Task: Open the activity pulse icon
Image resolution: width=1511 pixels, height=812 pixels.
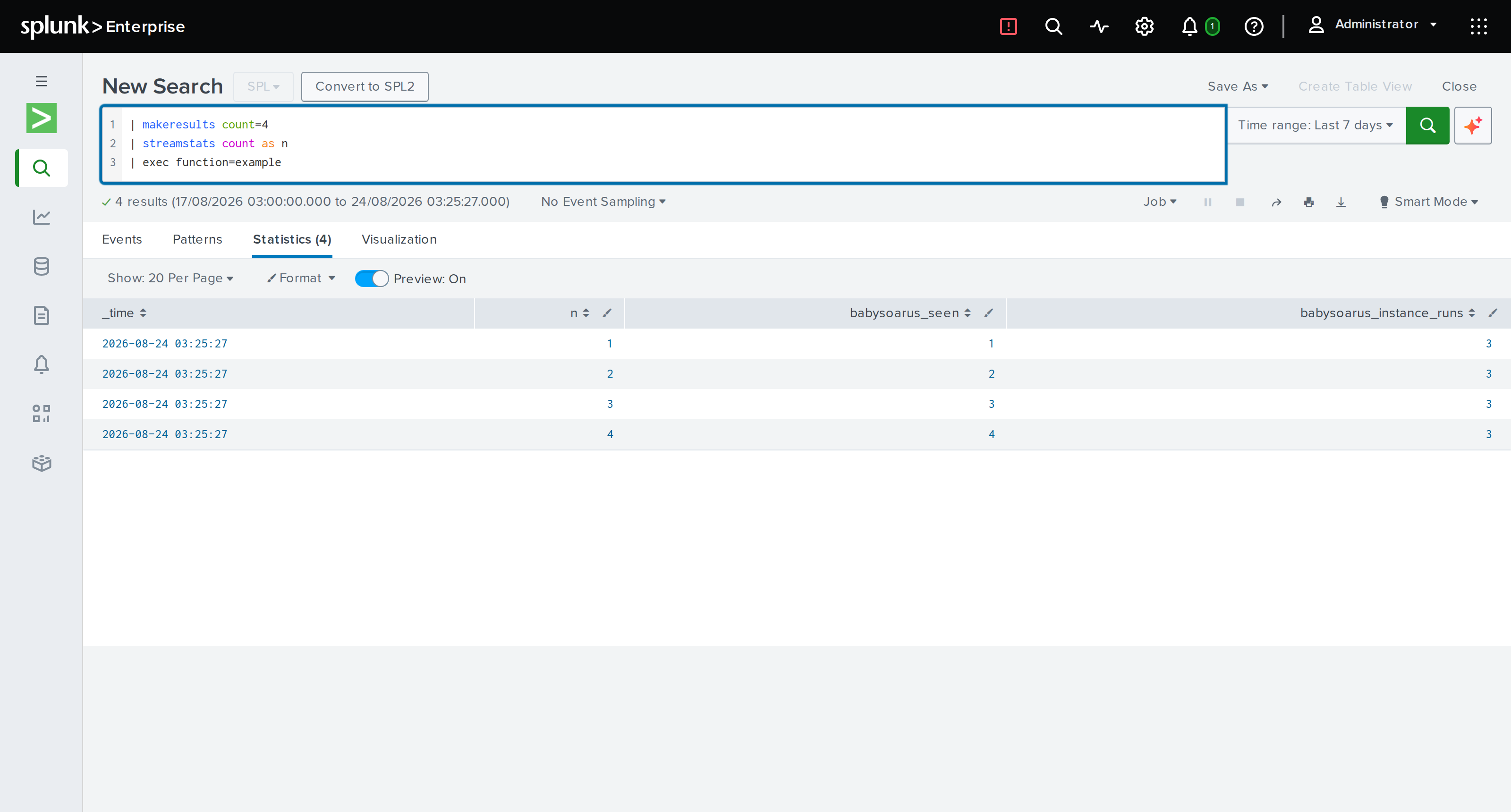Action: click(1099, 26)
